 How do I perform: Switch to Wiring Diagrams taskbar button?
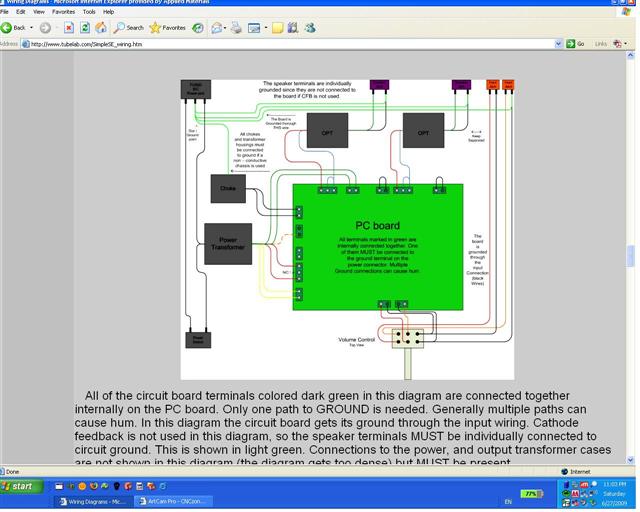click(93, 501)
